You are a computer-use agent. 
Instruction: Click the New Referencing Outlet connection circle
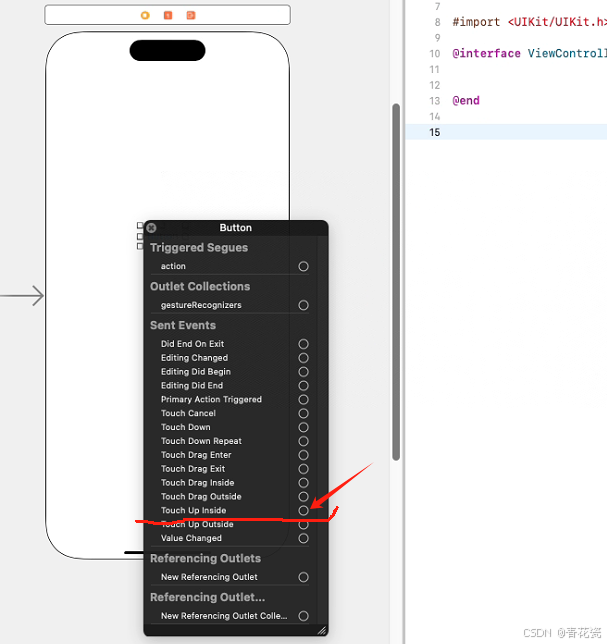click(x=304, y=577)
